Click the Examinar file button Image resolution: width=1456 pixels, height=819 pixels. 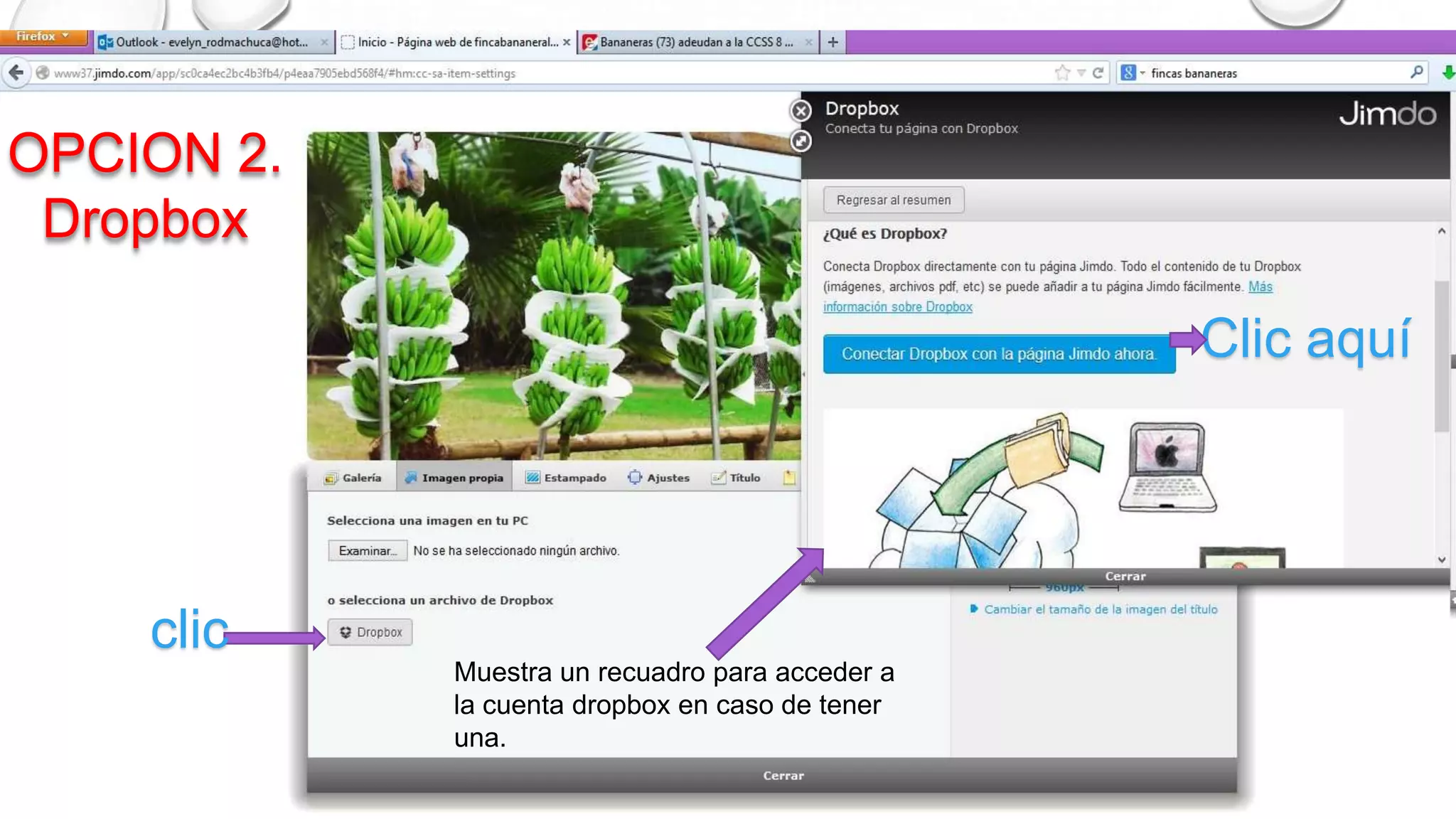(368, 551)
